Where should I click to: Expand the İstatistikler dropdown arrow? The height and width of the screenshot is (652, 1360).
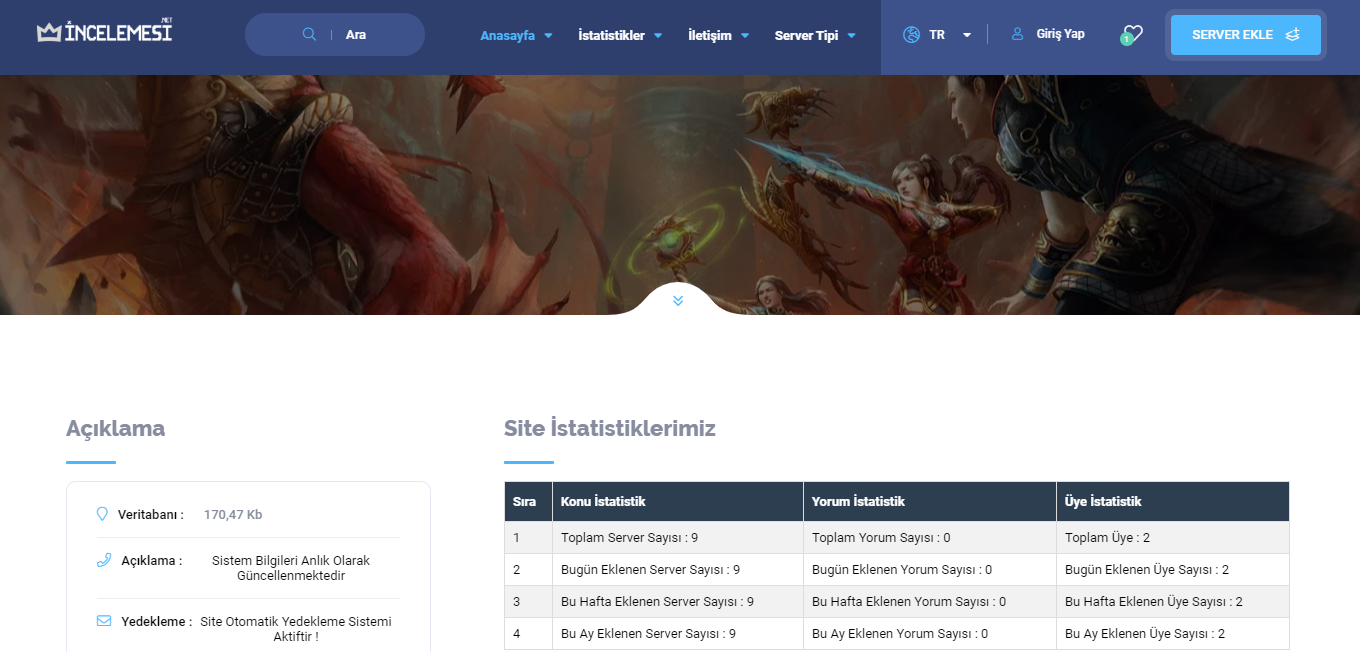click(658, 35)
